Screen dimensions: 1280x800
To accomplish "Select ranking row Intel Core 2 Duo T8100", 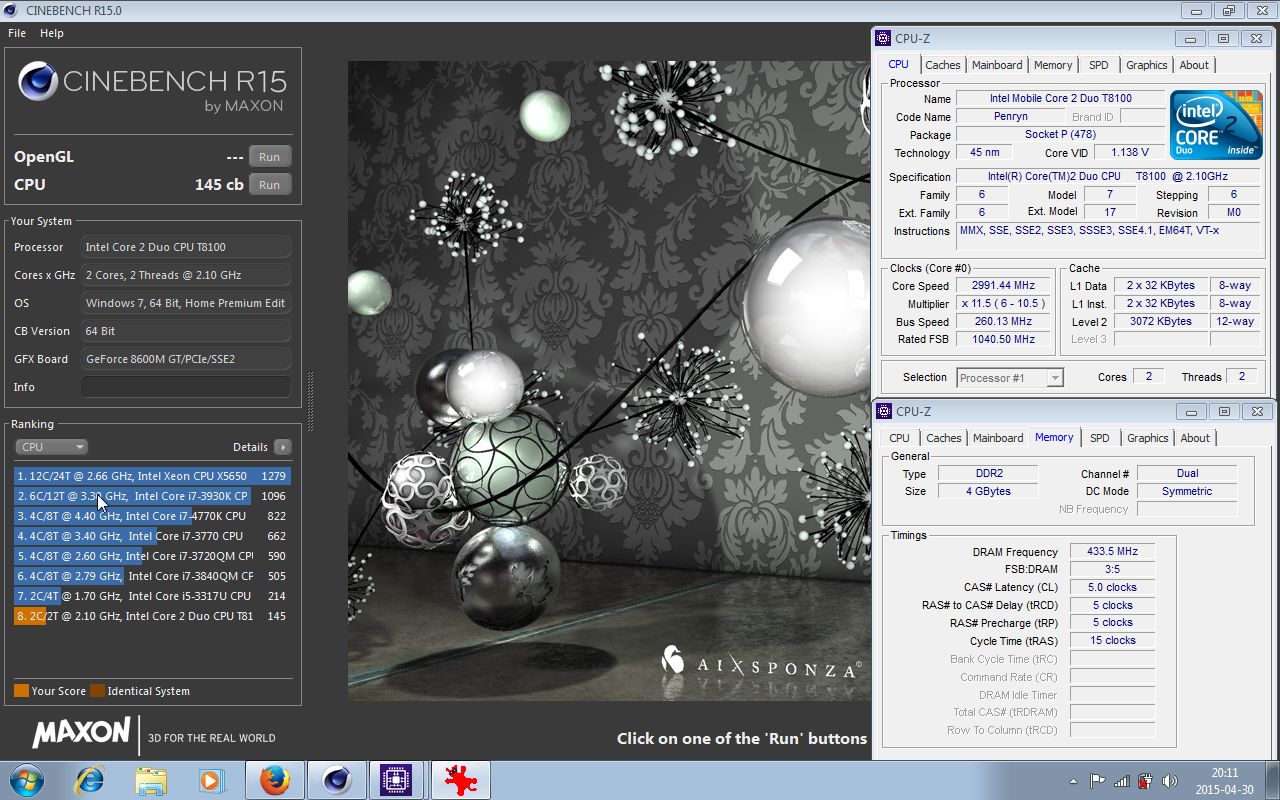I will (x=152, y=616).
